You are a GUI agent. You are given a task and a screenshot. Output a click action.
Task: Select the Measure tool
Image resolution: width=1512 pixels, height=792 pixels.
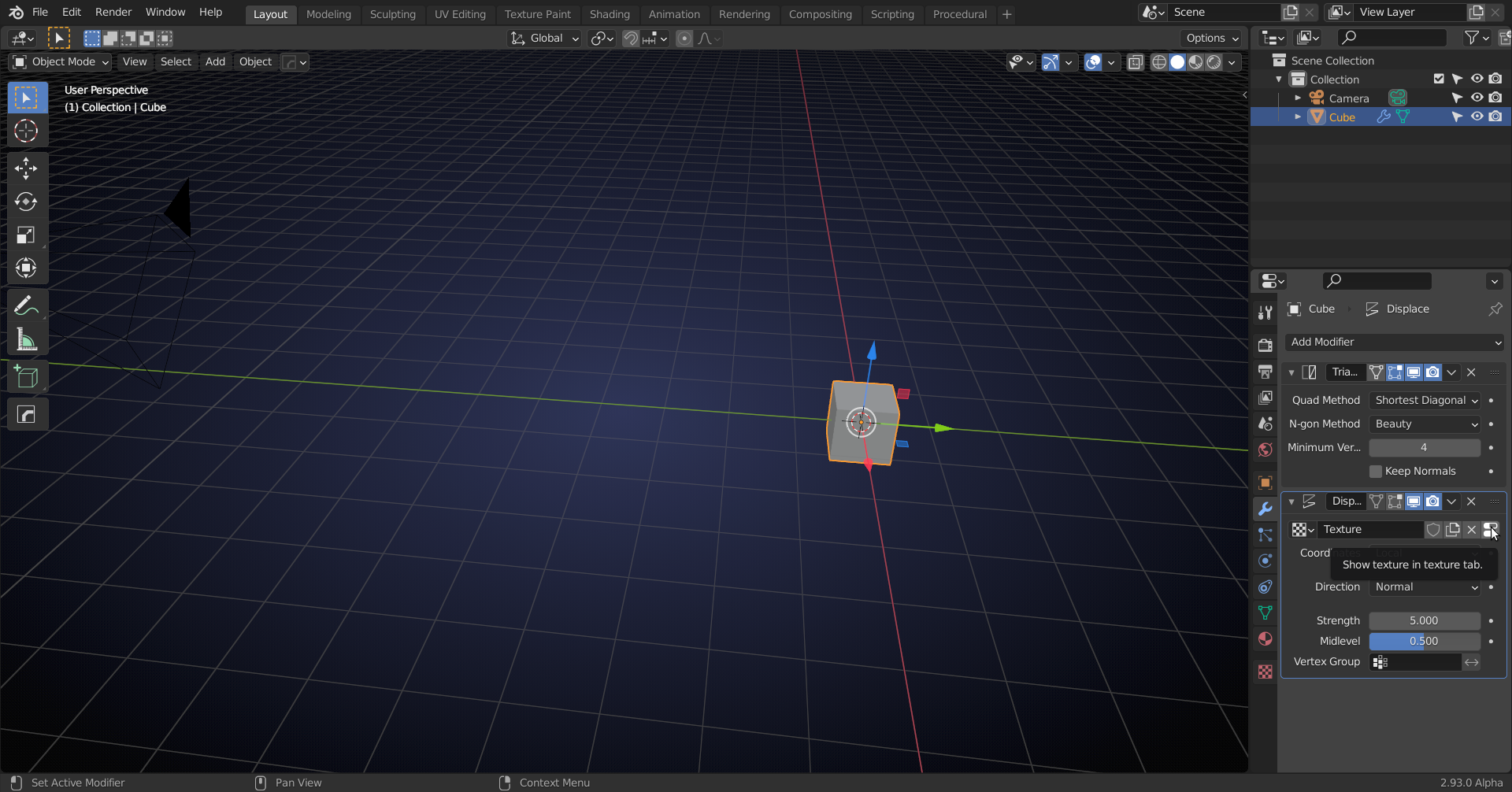click(26, 339)
